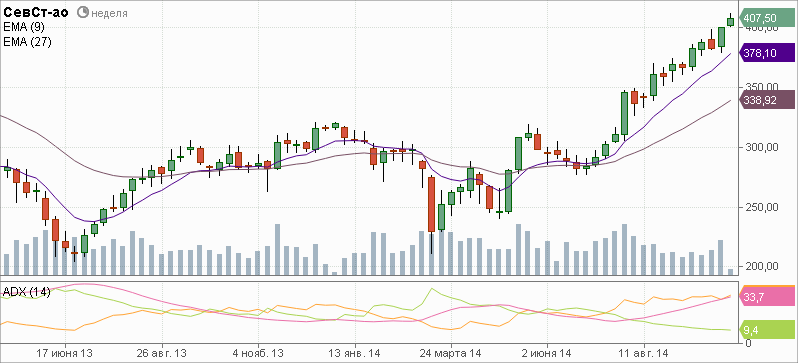The width and height of the screenshot is (798, 363).
Task: Click the 4 нояб. 13 date label
Action: point(258,353)
